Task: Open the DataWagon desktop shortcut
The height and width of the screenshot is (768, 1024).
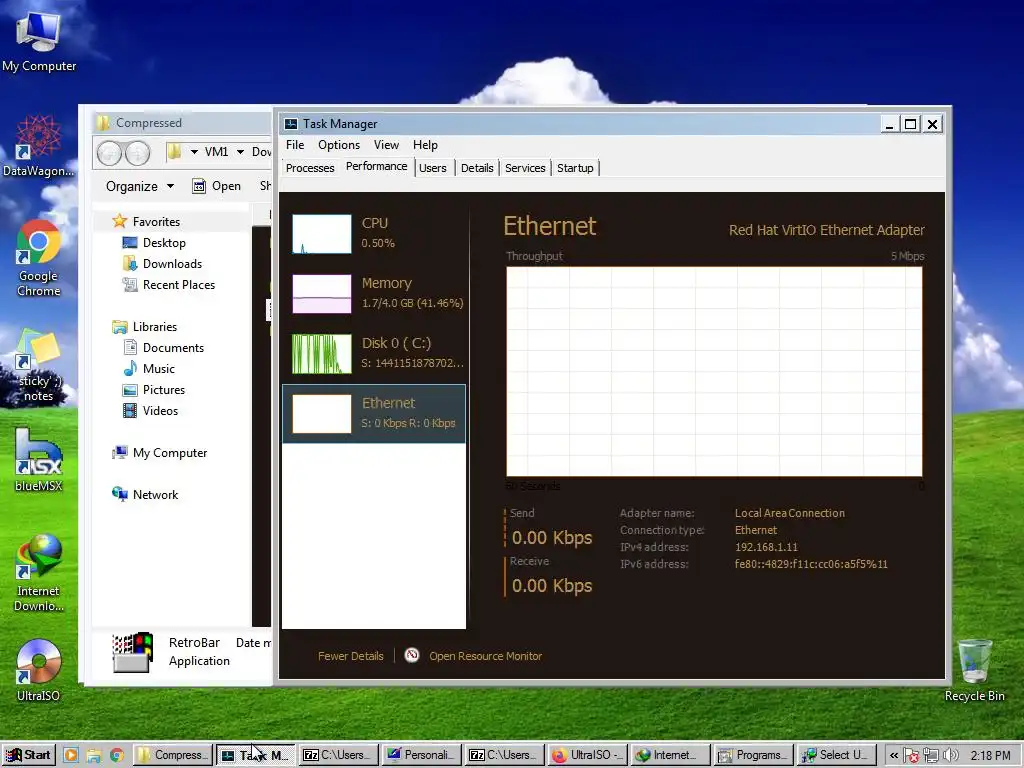Action: pos(39,146)
